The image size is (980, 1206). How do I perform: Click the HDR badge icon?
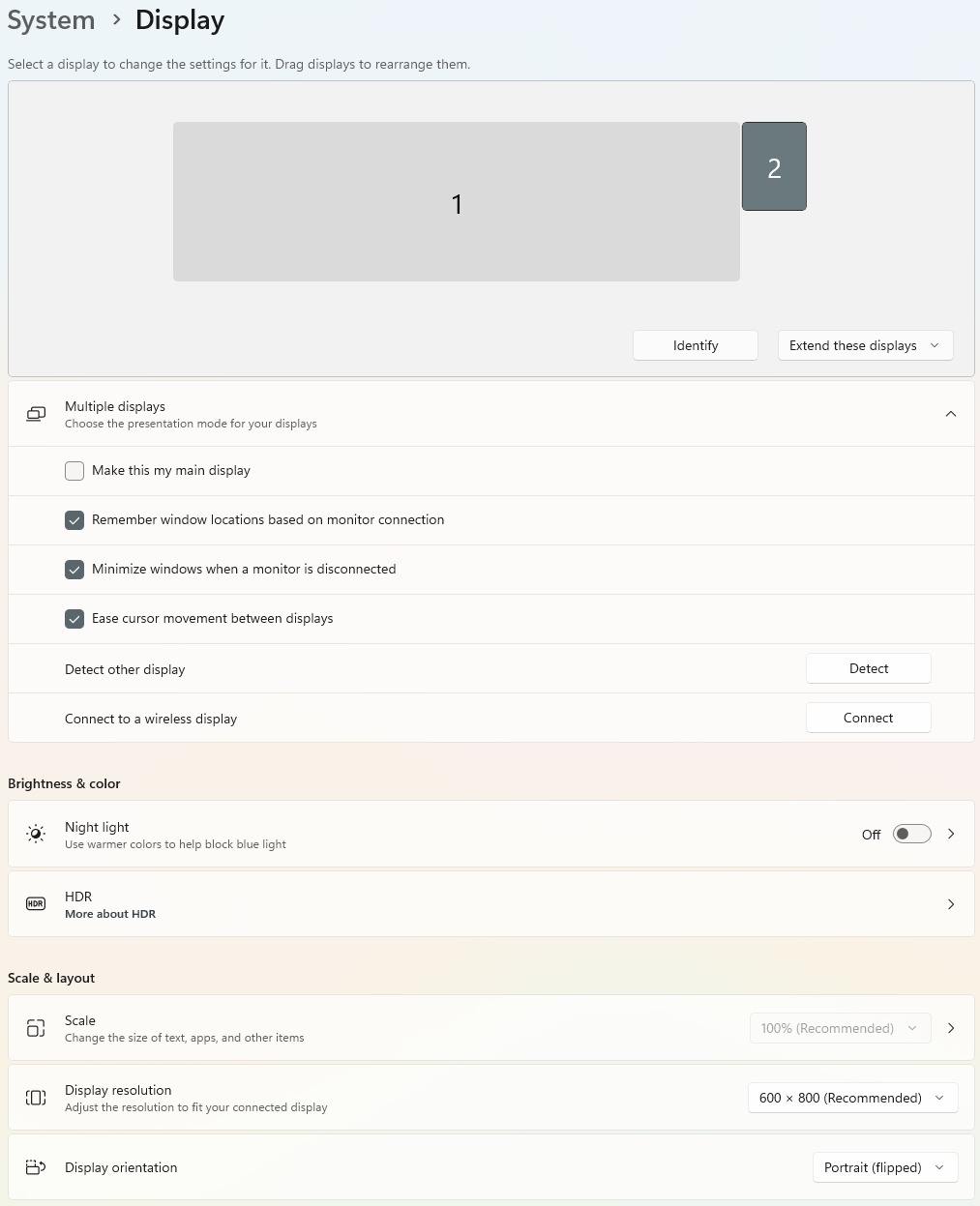(36, 903)
